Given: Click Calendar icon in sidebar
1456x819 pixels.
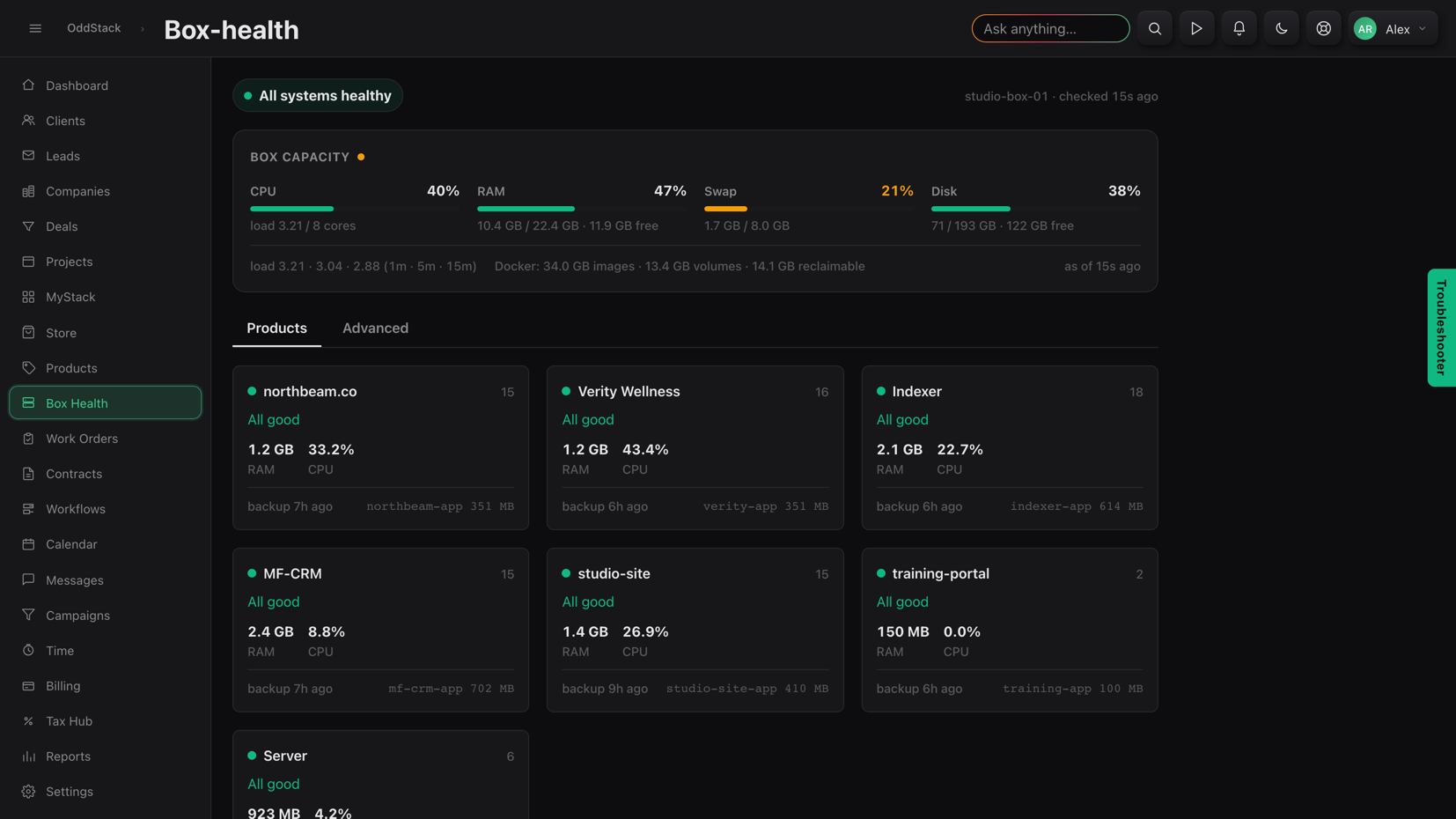Looking at the screenshot, I should [x=28, y=544].
